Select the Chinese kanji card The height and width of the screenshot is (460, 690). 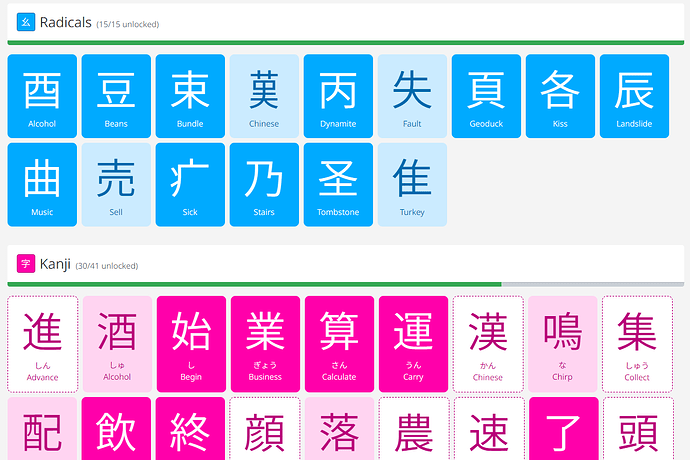click(x=488, y=344)
